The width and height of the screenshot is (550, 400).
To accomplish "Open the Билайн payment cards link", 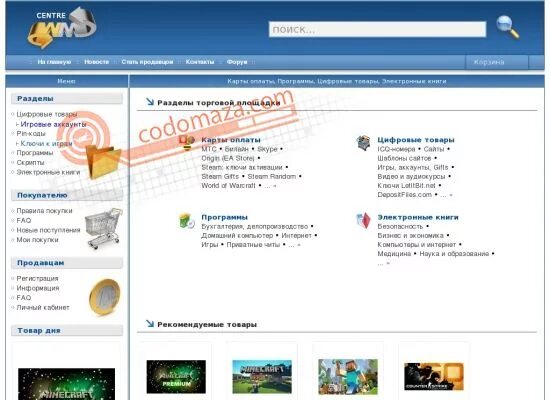I will coord(236,149).
